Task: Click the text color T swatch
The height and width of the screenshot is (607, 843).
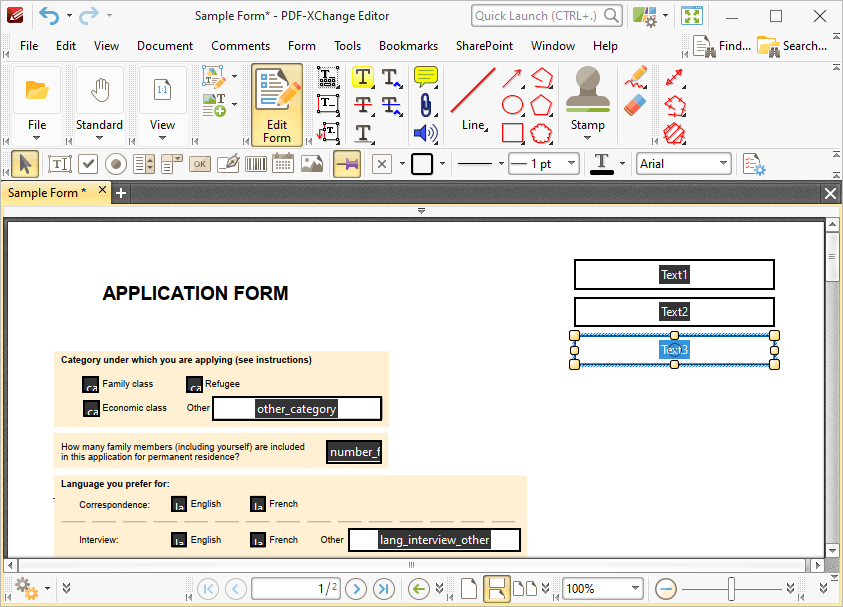Action: 602,164
